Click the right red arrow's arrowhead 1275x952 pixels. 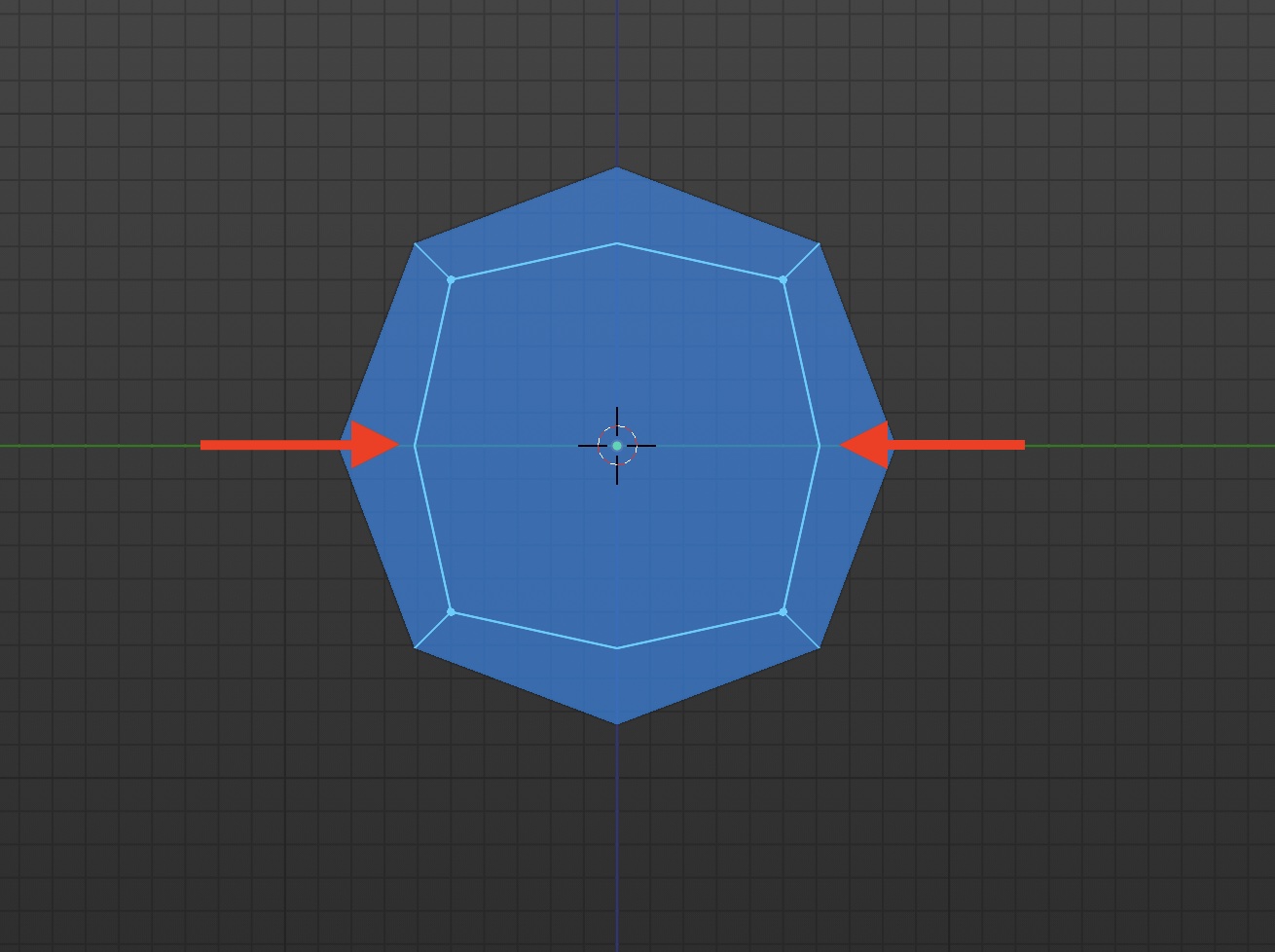(864, 445)
